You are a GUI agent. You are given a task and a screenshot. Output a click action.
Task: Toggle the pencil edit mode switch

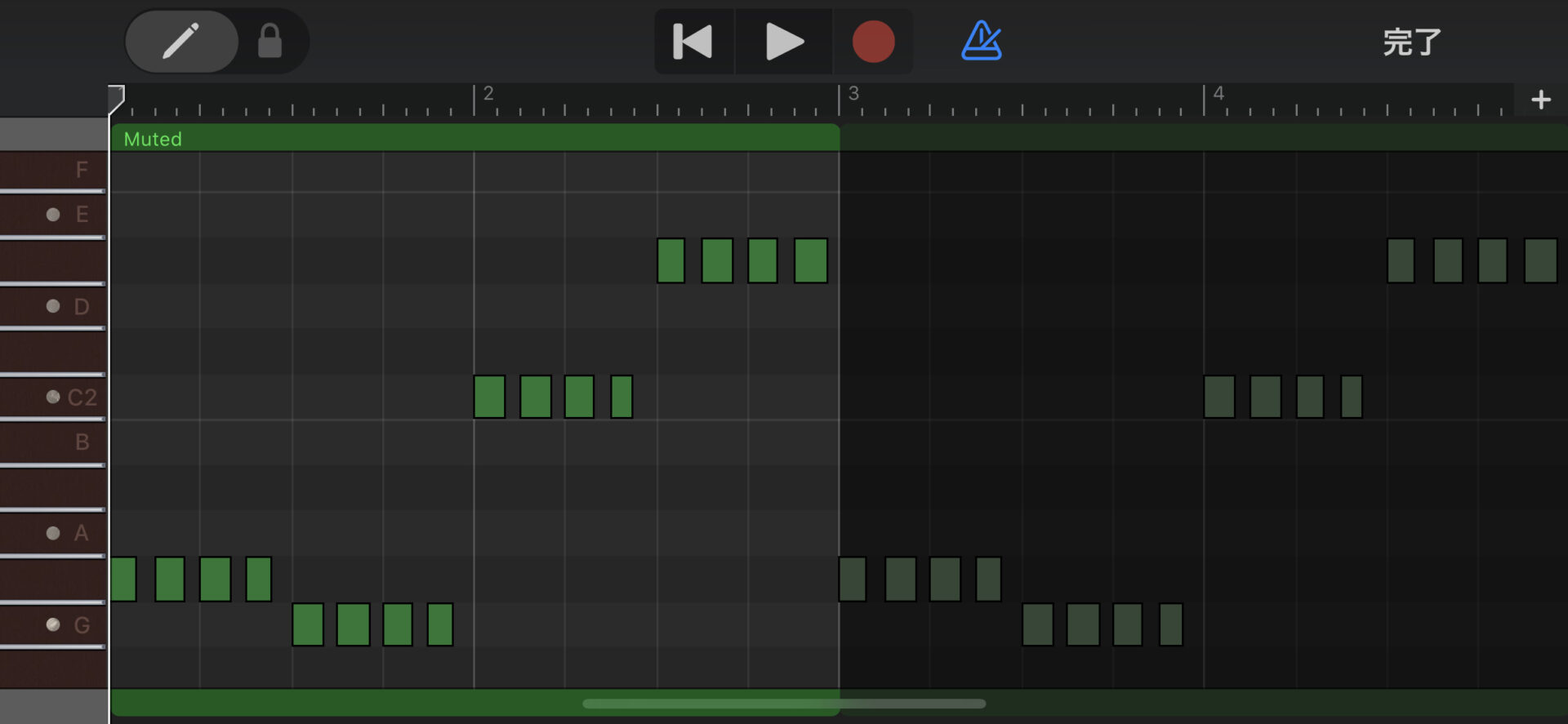click(181, 41)
